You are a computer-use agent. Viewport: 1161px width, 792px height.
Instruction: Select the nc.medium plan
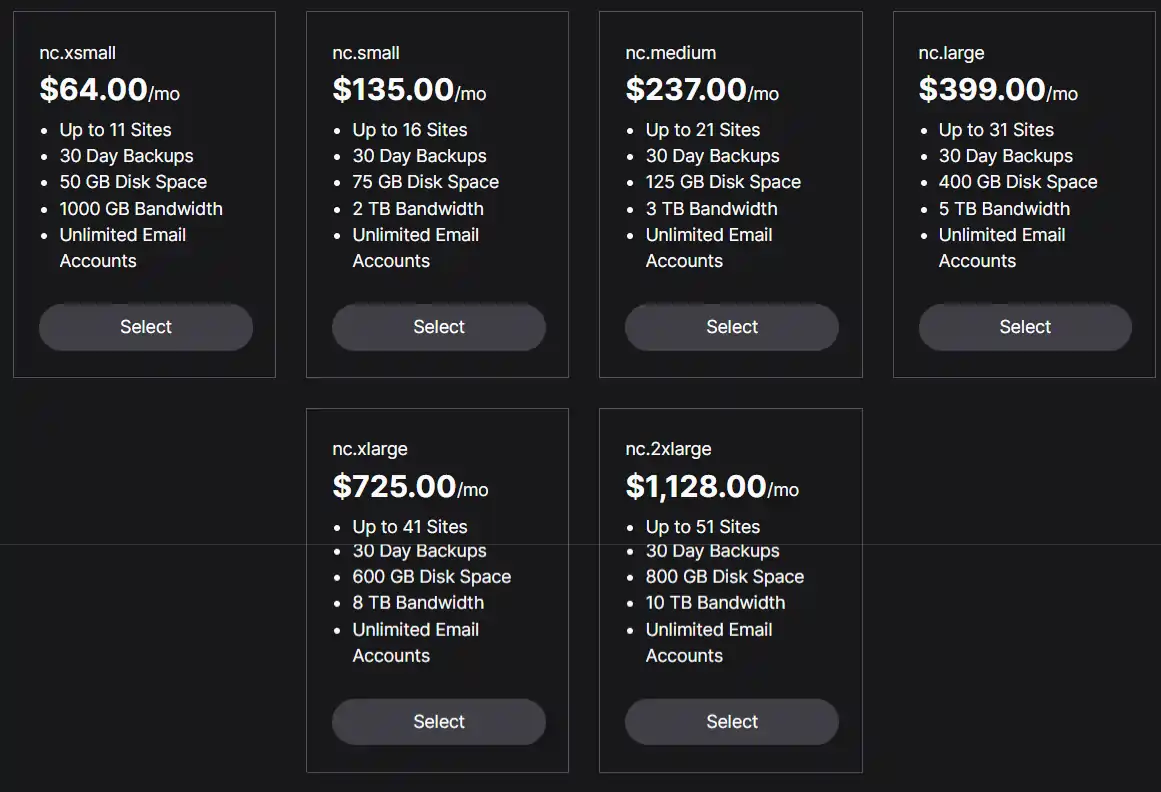[x=731, y=326]
